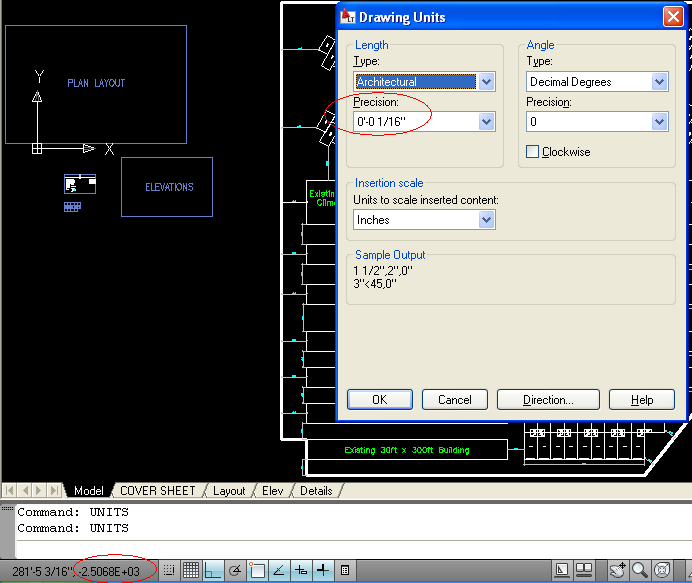Open the SteeringWheels navigation icon
The height and width of the screenshot is (583, 692).
[662, 570]
